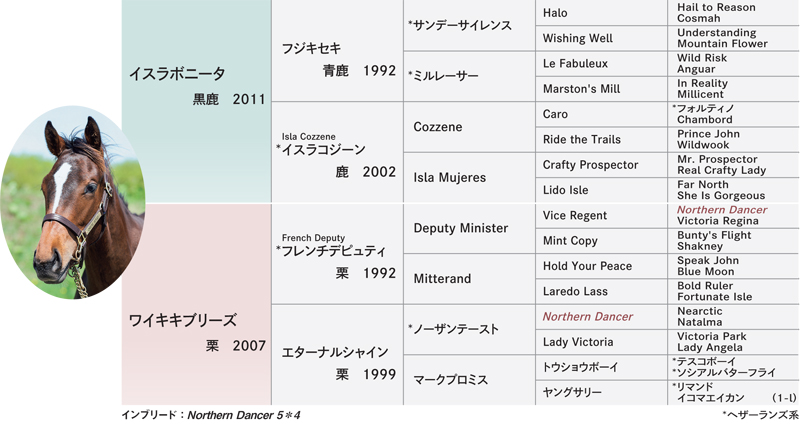This screenshot has height=425, width=800.
Task: Click the ノーザンテースト entry
Action: tap(469, 329)
